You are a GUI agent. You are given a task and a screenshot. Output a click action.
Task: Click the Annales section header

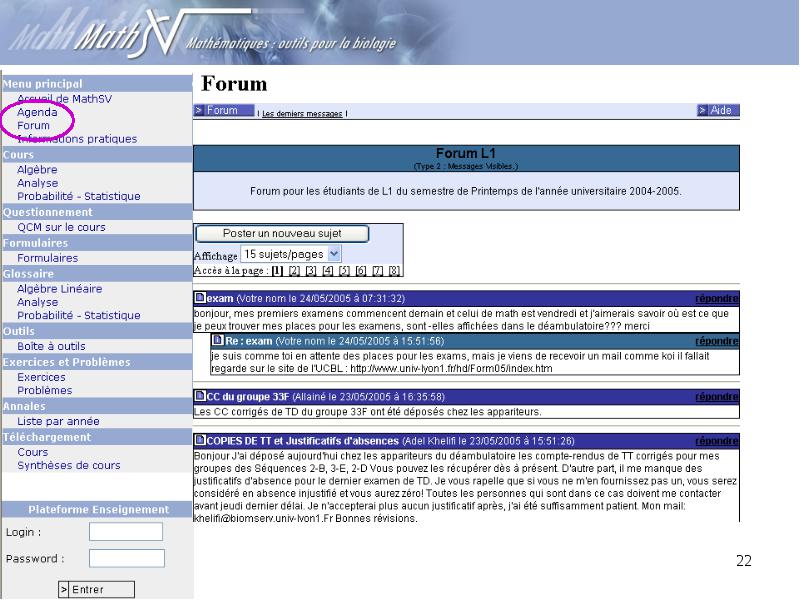coord(24,406)
